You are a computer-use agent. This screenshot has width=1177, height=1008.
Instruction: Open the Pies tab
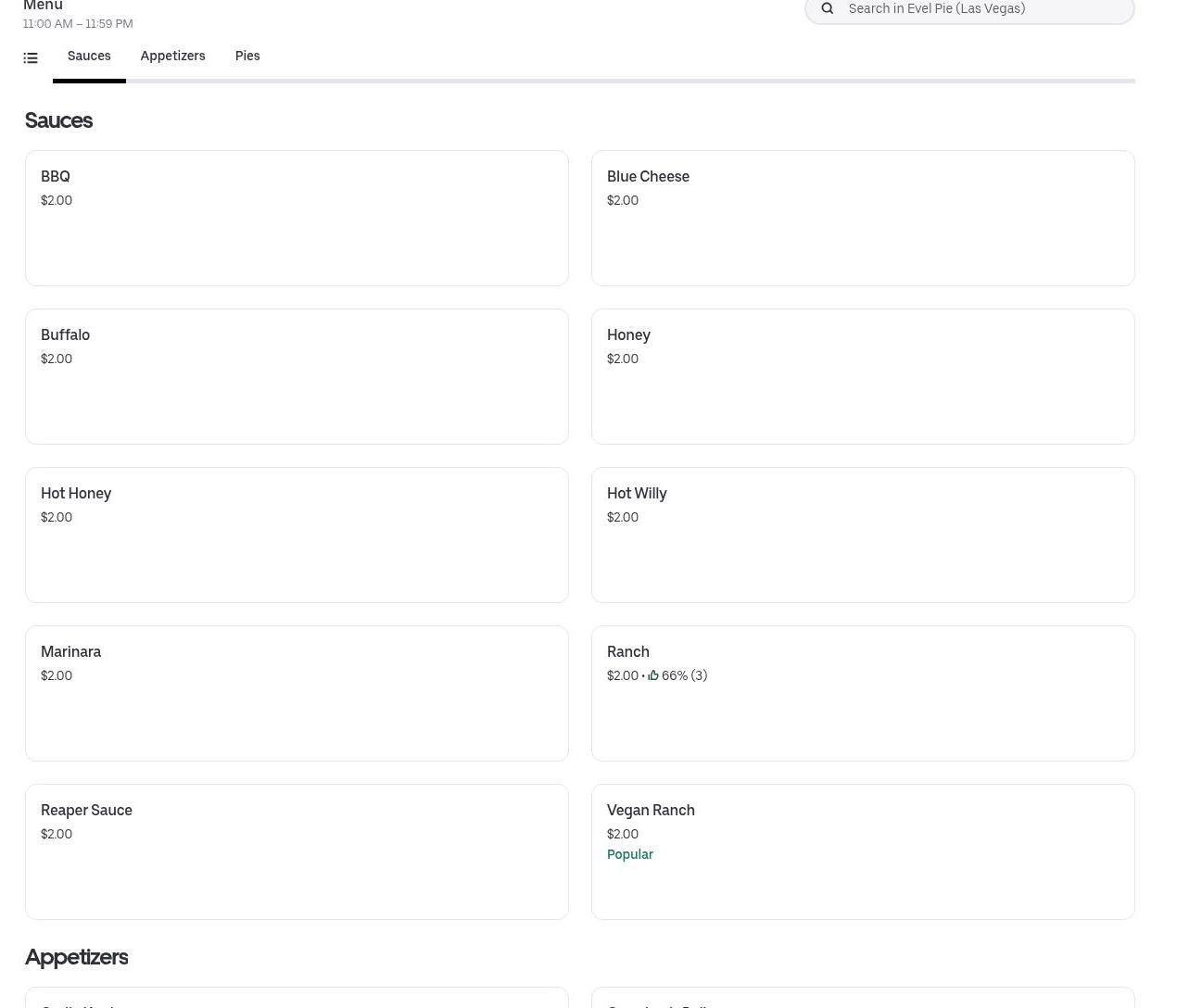(247, 57)
